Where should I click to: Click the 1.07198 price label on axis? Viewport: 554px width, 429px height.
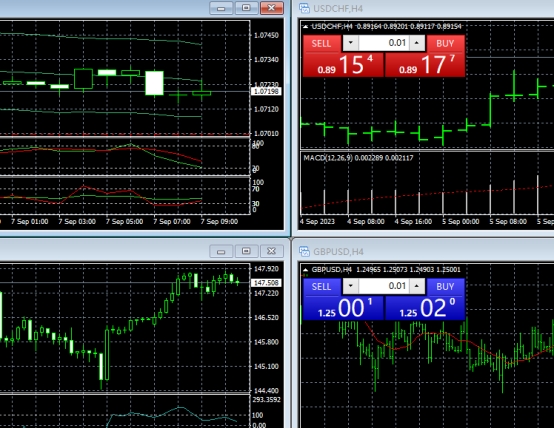coord(266,92)
